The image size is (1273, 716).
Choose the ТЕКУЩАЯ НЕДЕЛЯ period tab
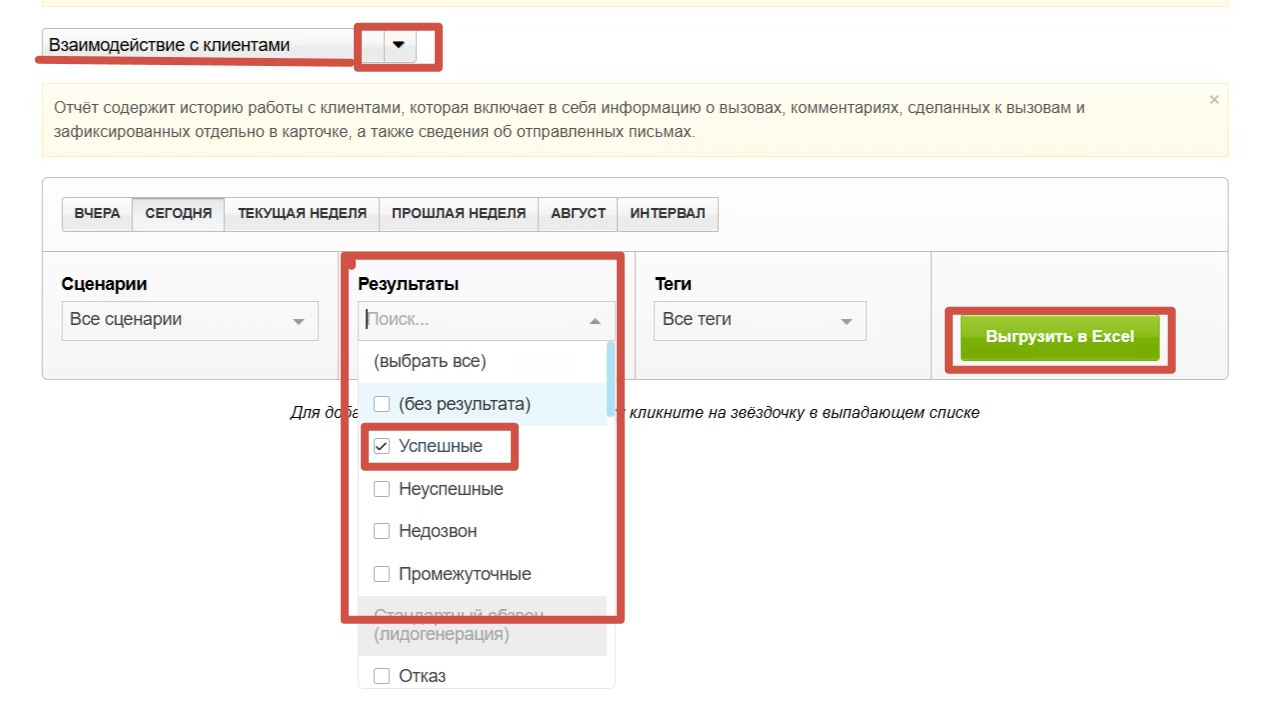click(302, 214)
